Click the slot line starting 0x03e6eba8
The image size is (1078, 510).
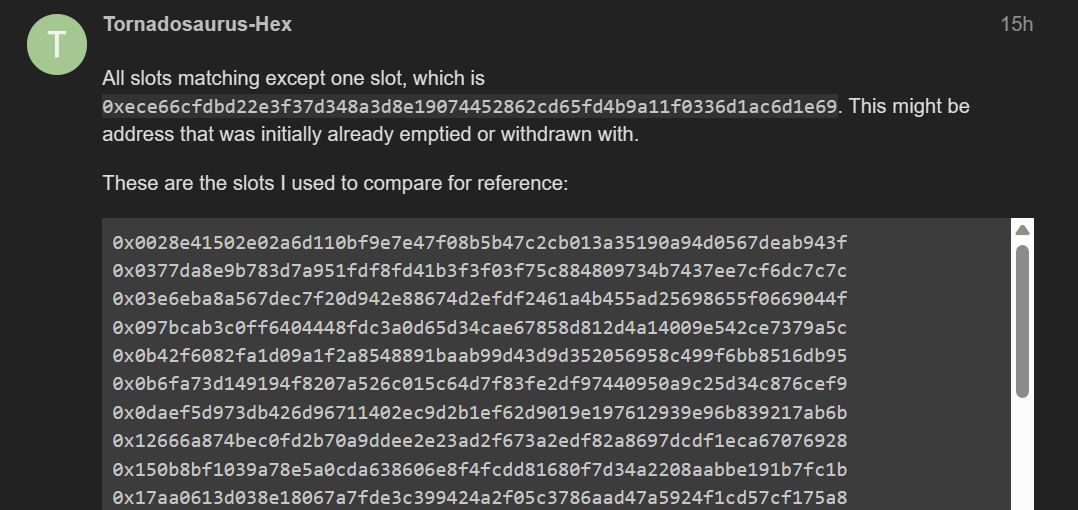click(x=480, y=299)
